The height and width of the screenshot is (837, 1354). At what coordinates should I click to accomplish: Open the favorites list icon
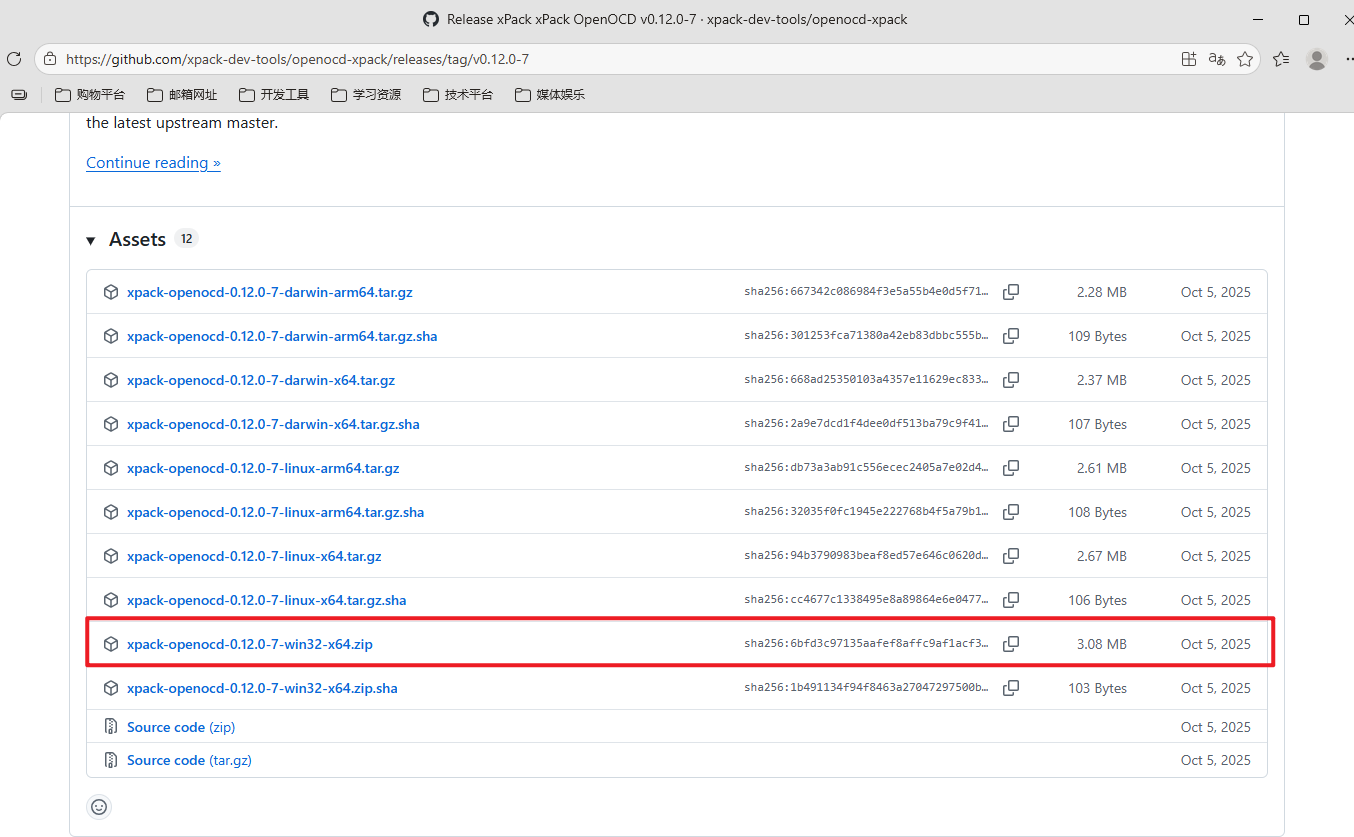1281,59
